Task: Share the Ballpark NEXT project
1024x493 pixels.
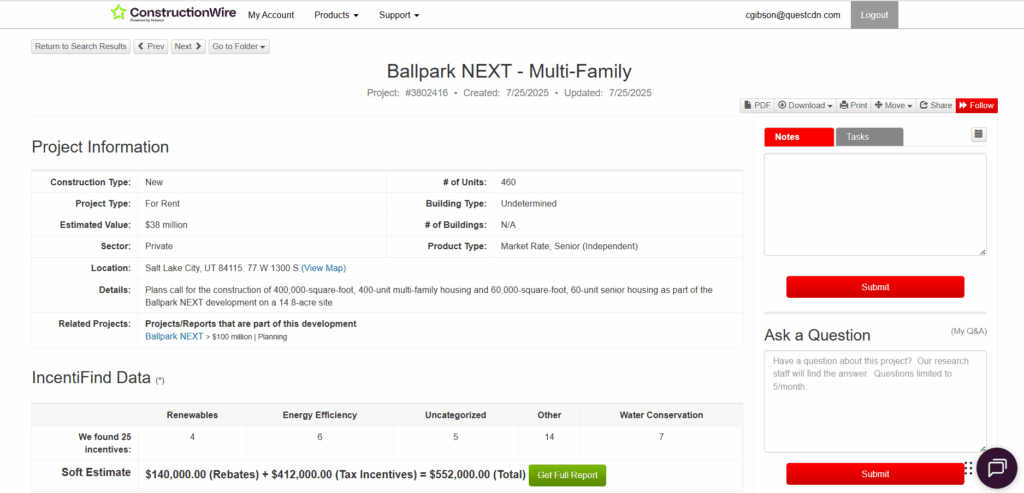Action: 935,105
